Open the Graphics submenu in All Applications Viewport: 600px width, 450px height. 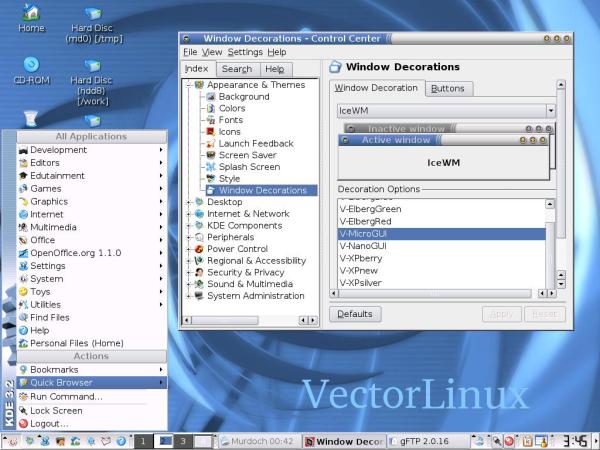point(92,202)
